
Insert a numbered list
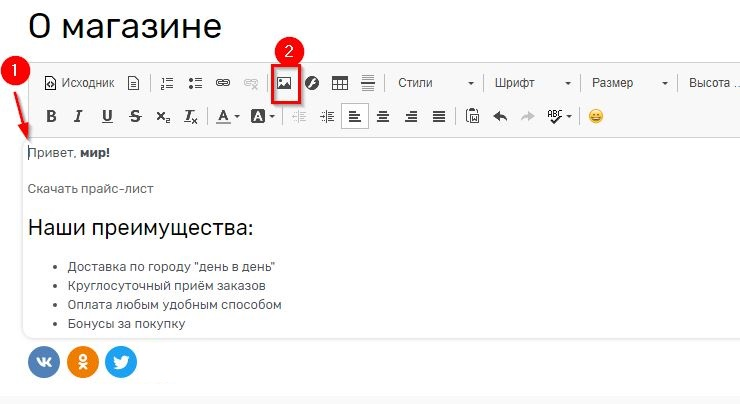click(167, 83)
